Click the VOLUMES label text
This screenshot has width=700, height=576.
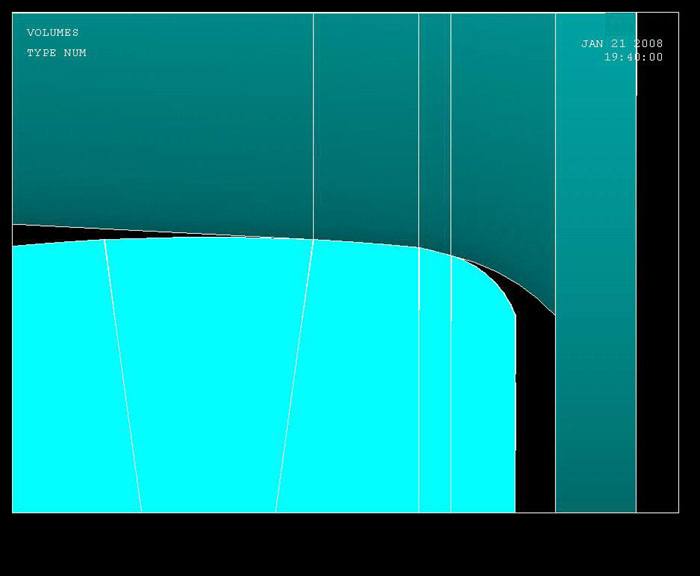click(x=53, y=33)
